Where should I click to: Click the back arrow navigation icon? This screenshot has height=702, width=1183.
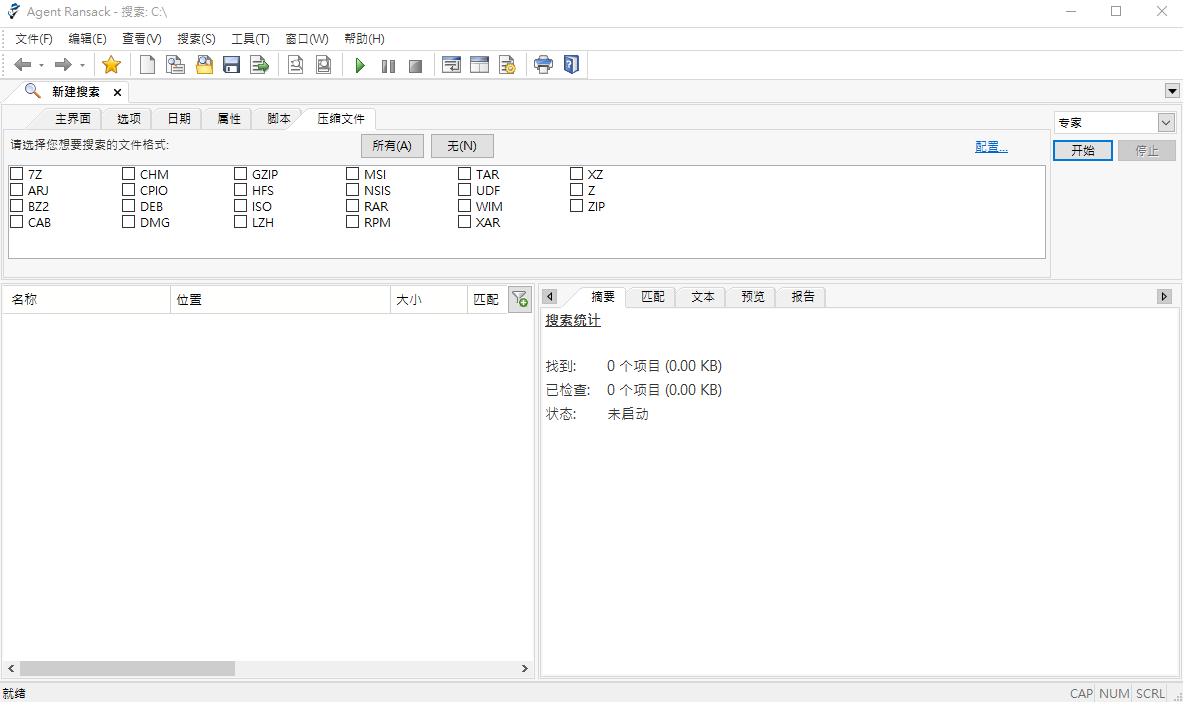click(22, 66)
